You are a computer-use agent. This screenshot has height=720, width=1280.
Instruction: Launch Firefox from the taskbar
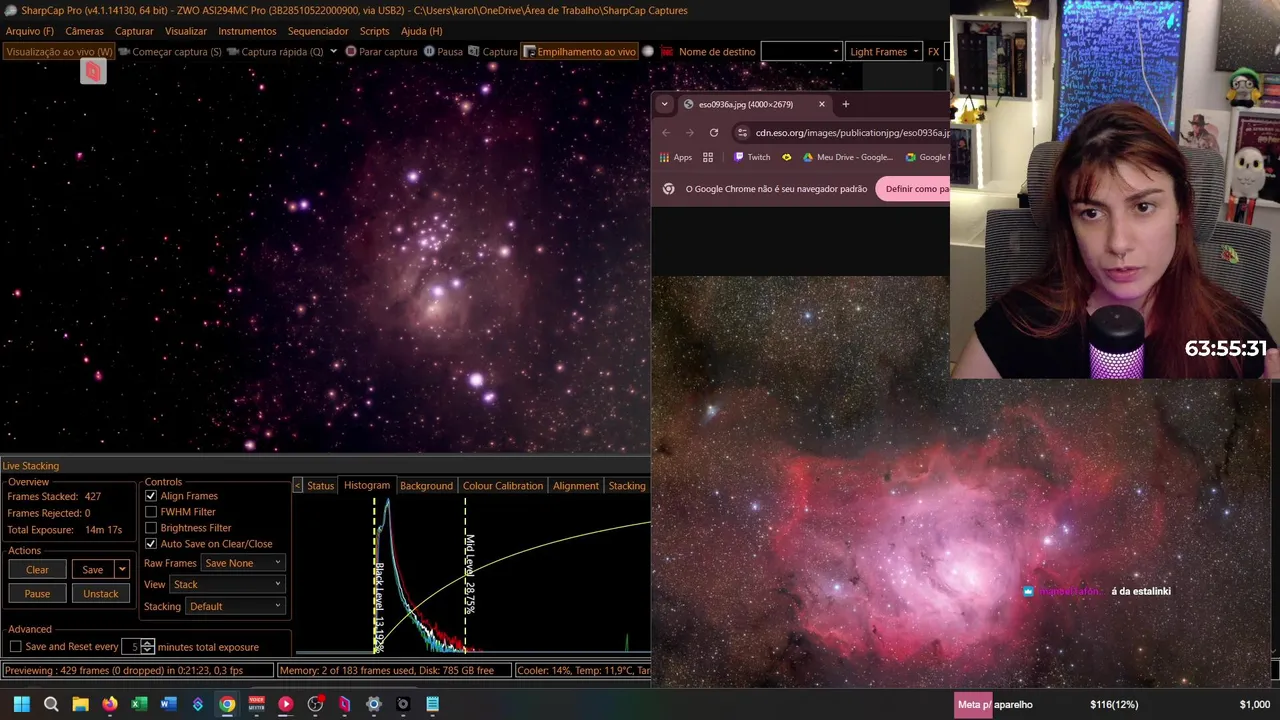click(x=110, y=704)
